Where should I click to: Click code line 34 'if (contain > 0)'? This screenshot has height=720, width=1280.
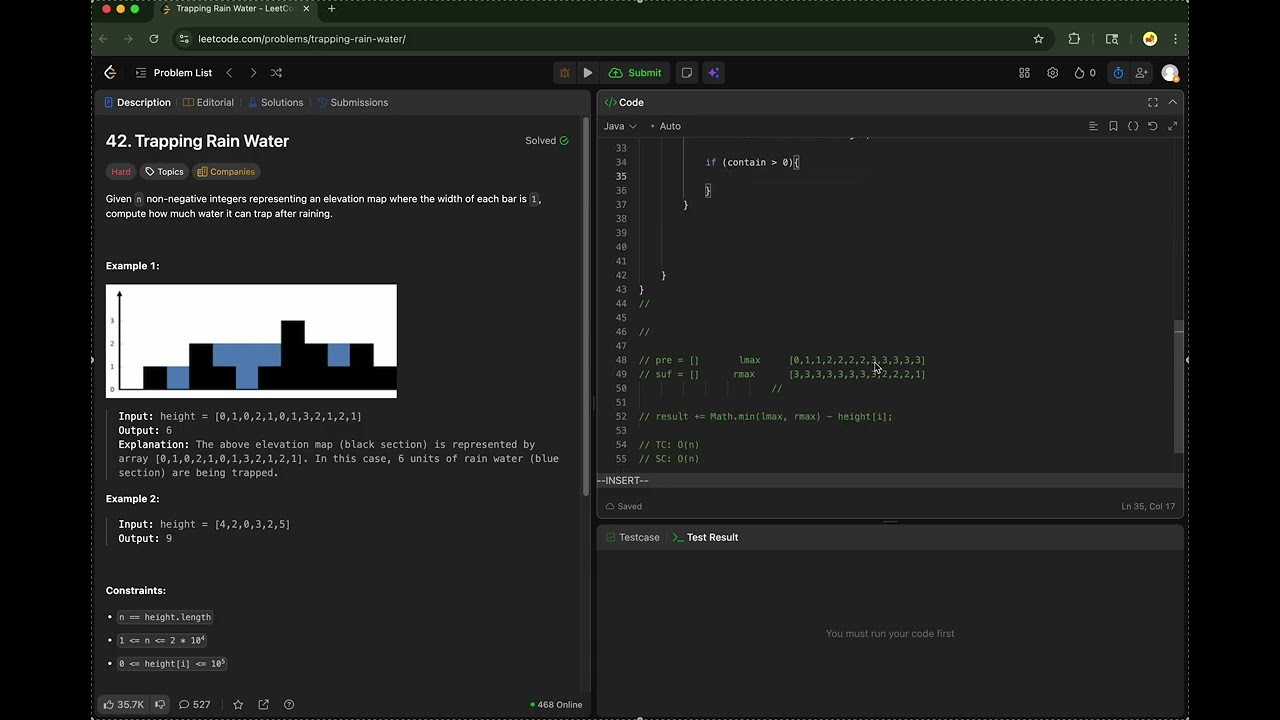pyautogui.click(x=752, y=162)
